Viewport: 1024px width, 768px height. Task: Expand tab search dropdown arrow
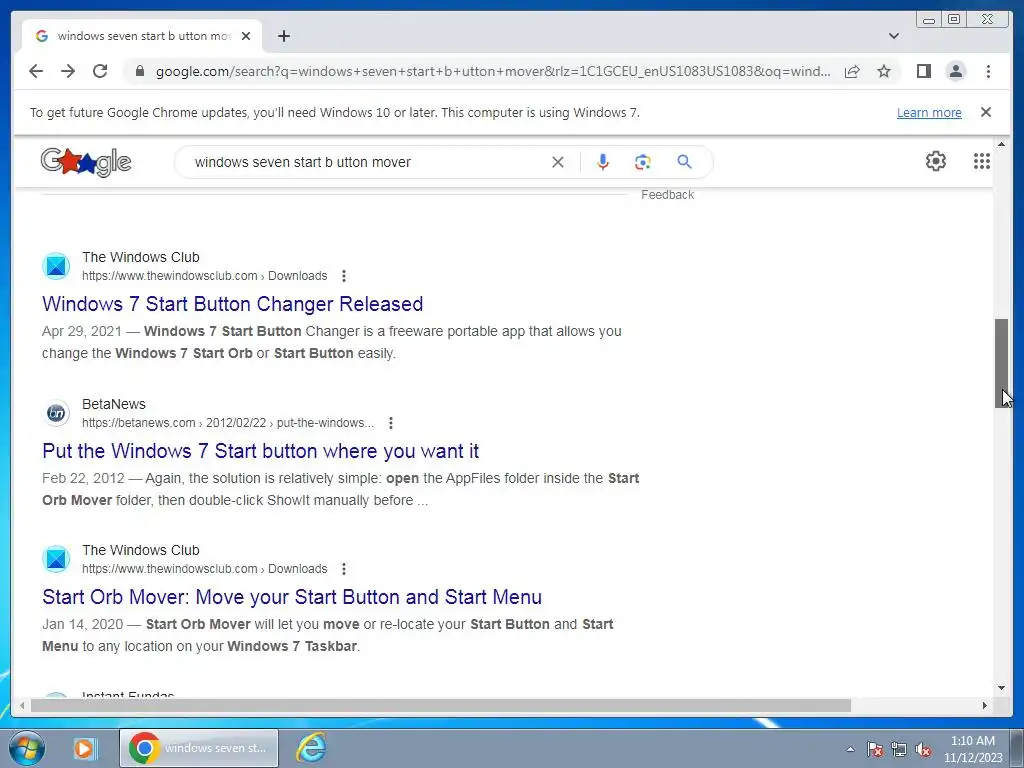pos(894,36)
